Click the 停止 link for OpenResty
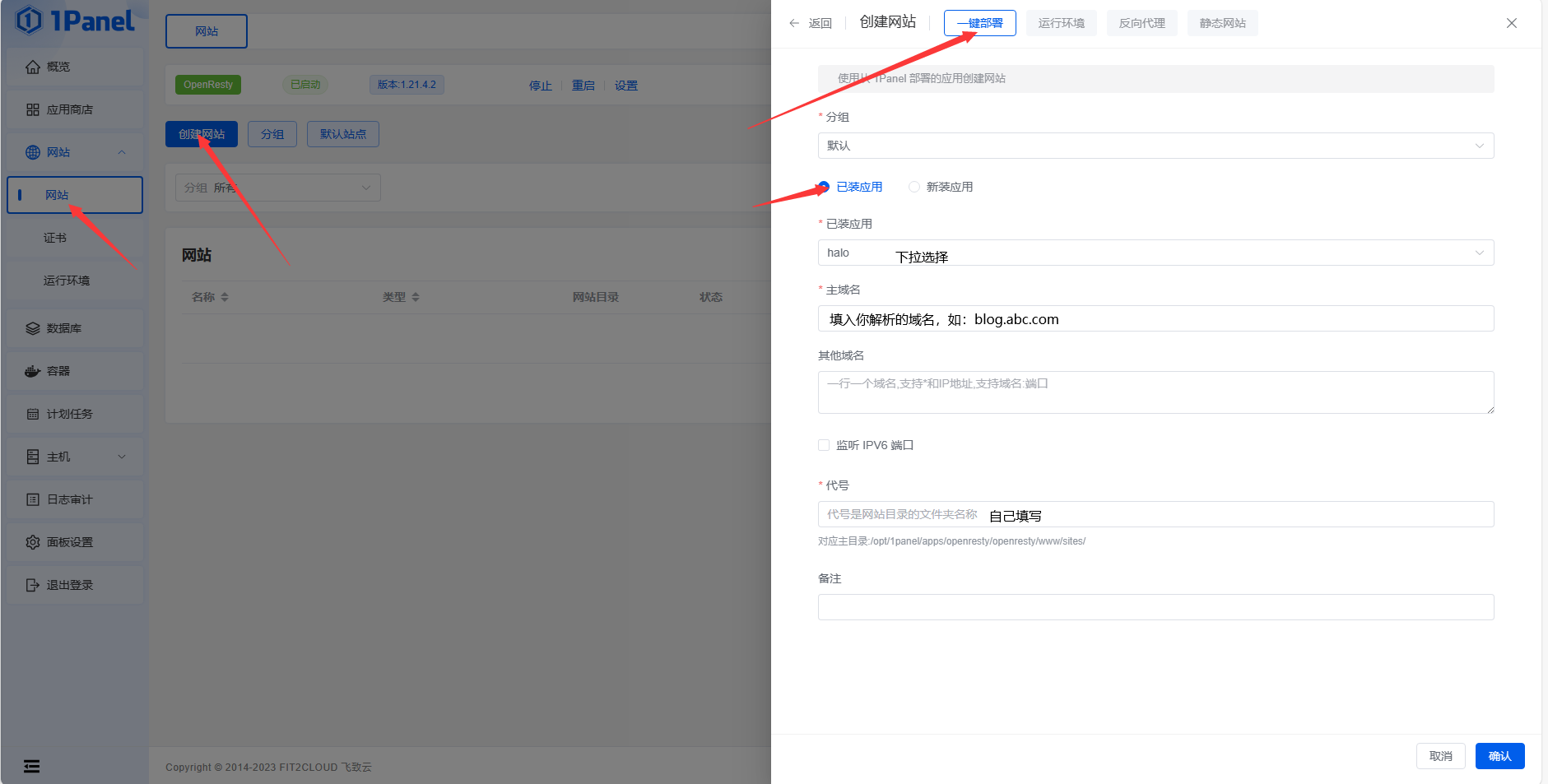Image resolution: width=1548 pixels, height=784 pixels. (x=541, y=86)
